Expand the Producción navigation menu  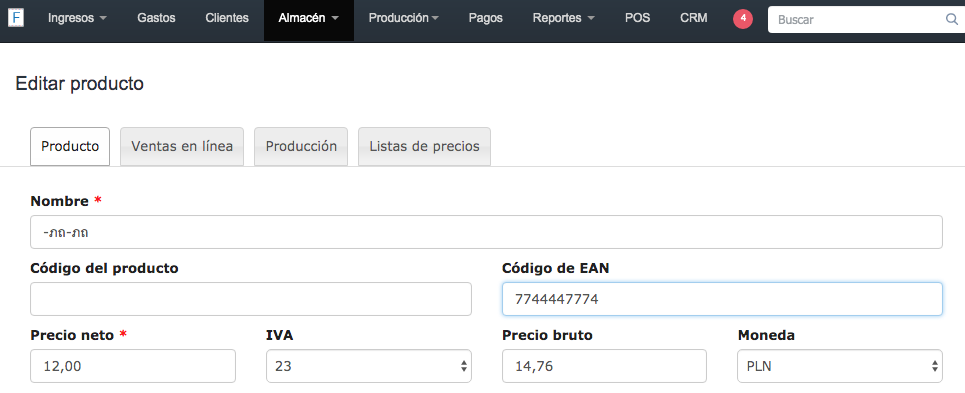(x=404, y=18)
